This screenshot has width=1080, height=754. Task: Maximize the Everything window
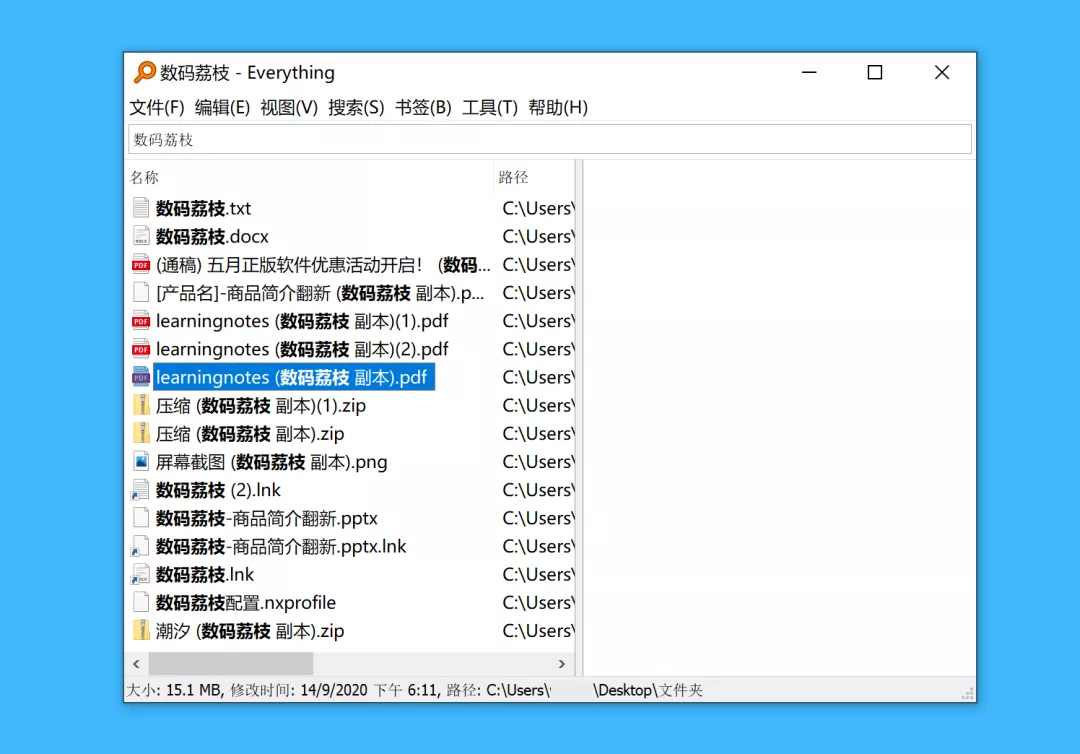click(875, 72)
